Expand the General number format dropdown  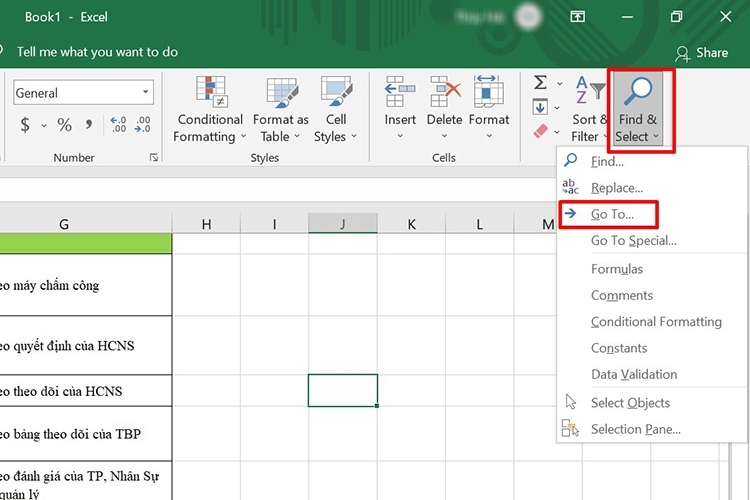146,93
